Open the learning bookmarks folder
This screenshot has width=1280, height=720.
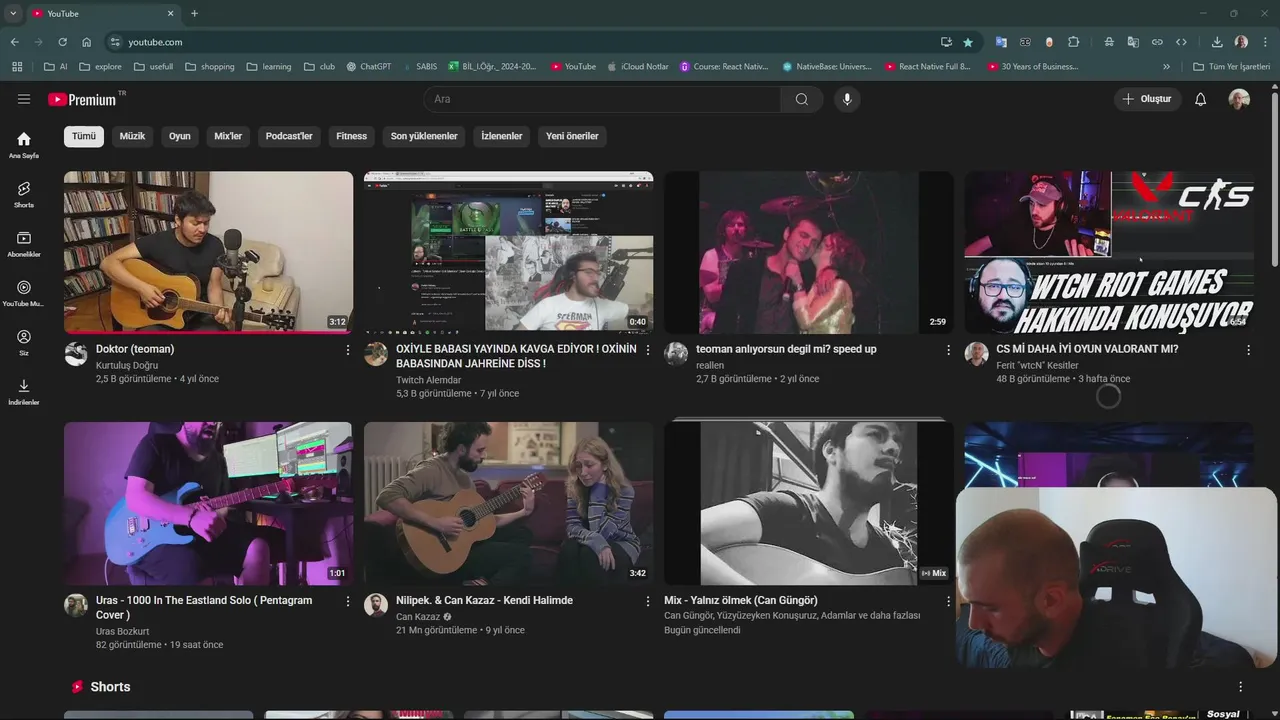269,67
